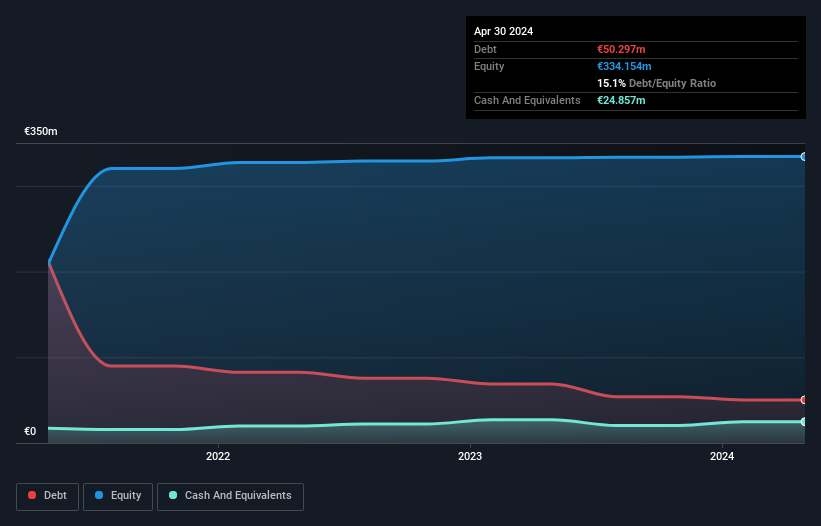Screen dimensions: 821x526
Task: Click the €334.154m equity value
Action: pos(624,66)
